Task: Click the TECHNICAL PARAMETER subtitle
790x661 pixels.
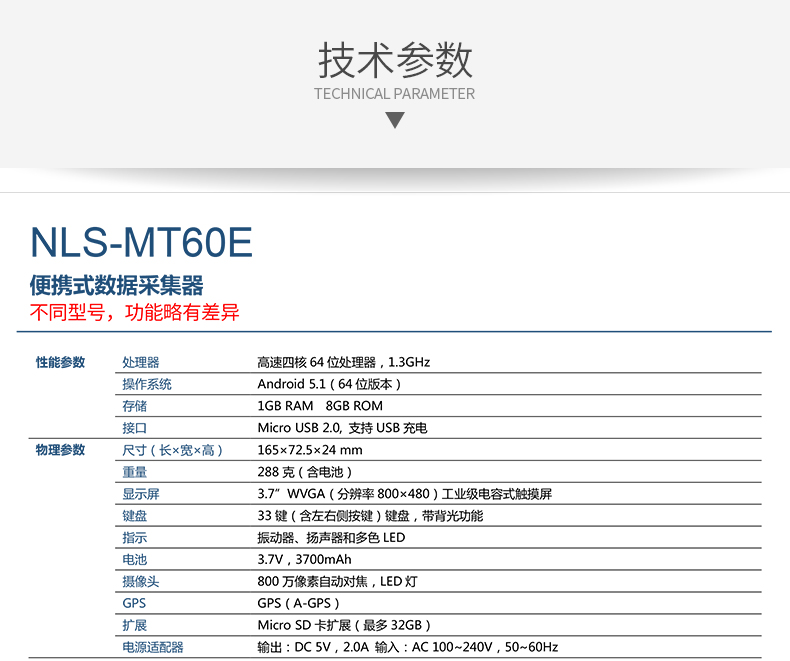Action: [x=394, y=94]
